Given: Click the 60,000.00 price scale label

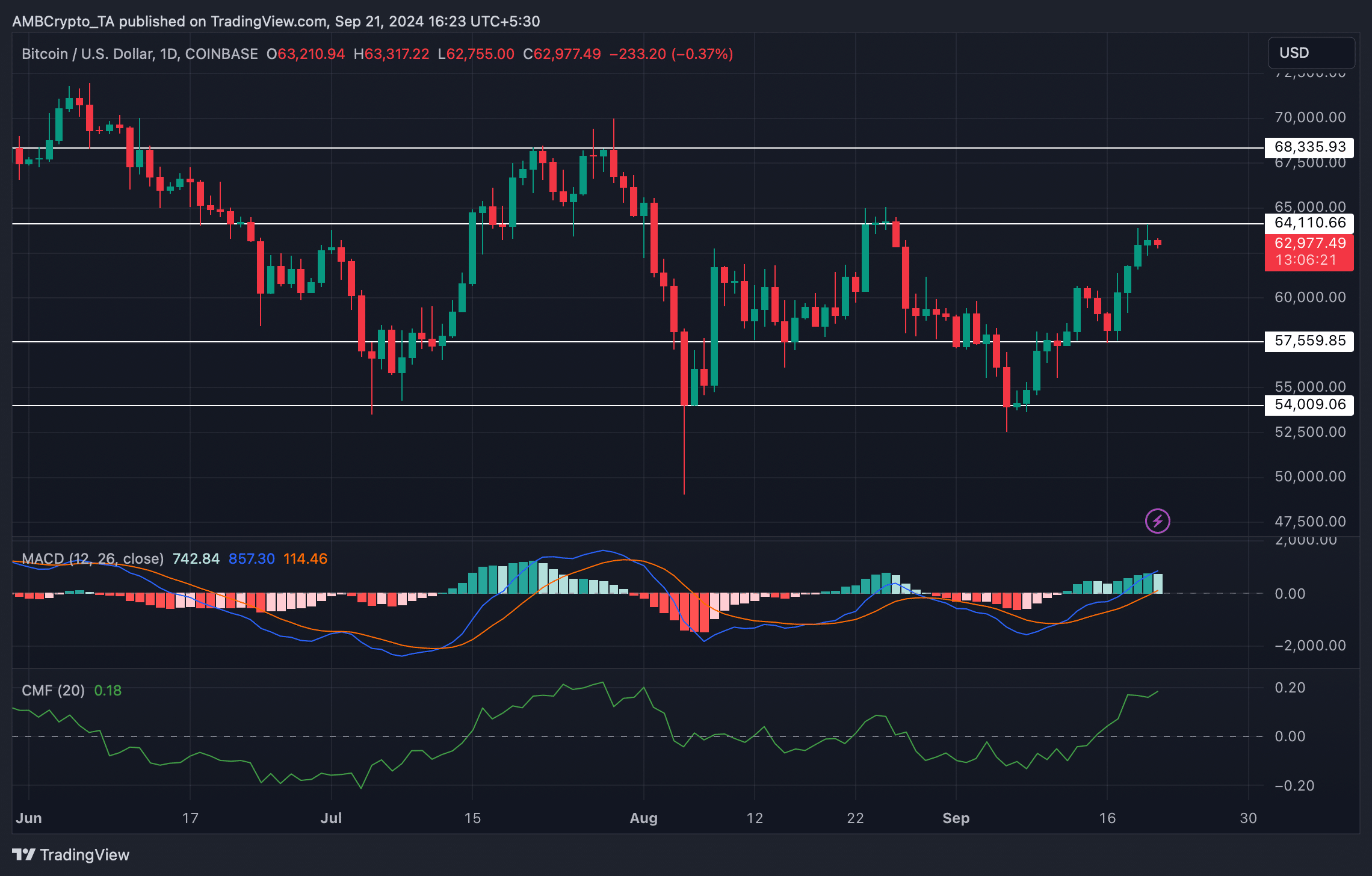Looking at the screenshot, I should (1310, 297).
